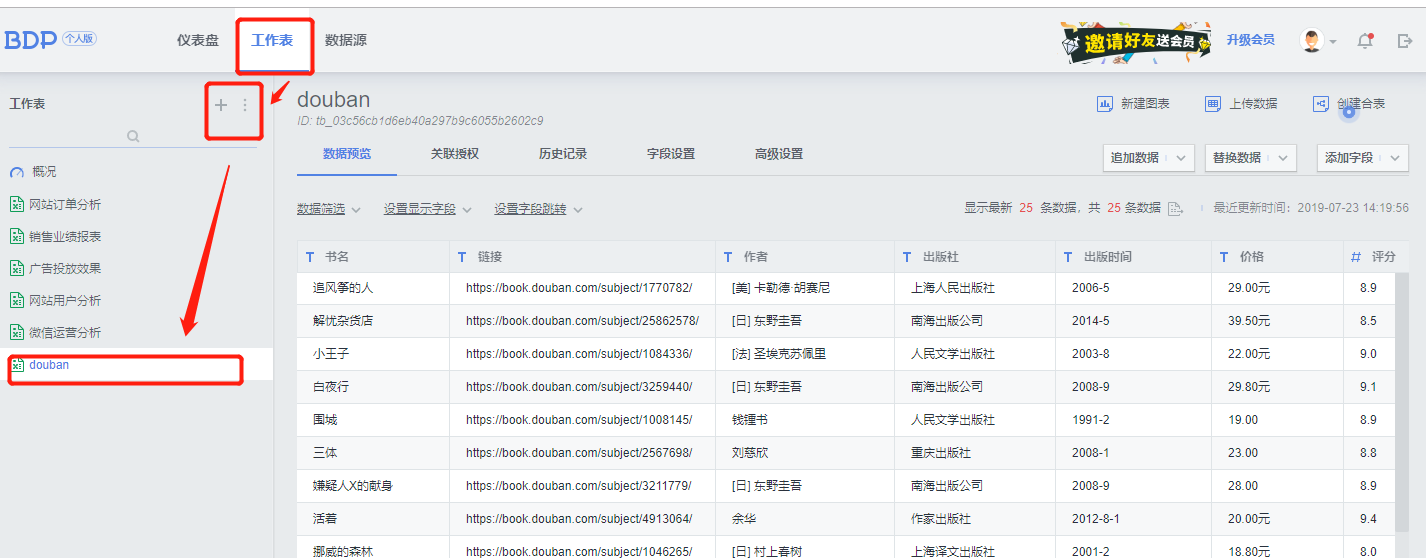Click the 出版时间 column header

tap(1133, 257)
